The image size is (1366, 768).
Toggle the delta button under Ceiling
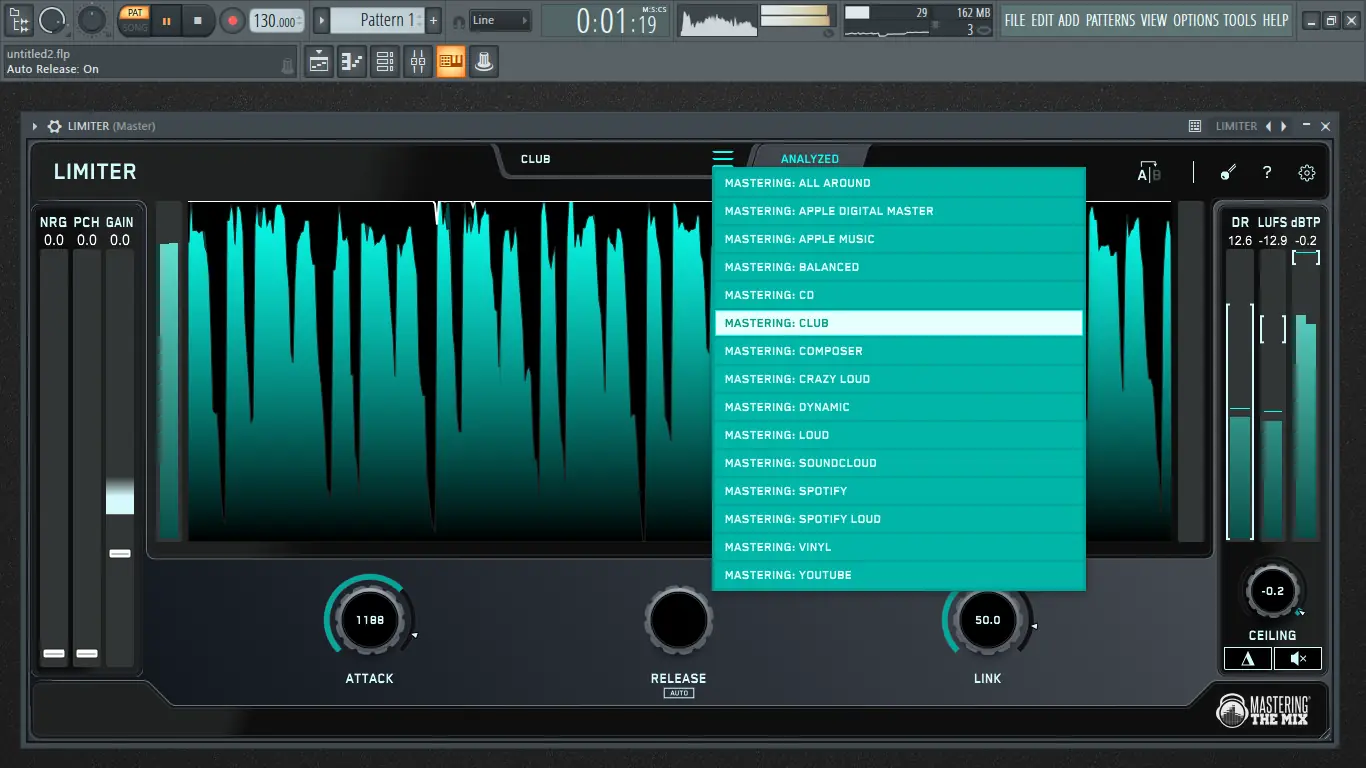point(1248,658)
